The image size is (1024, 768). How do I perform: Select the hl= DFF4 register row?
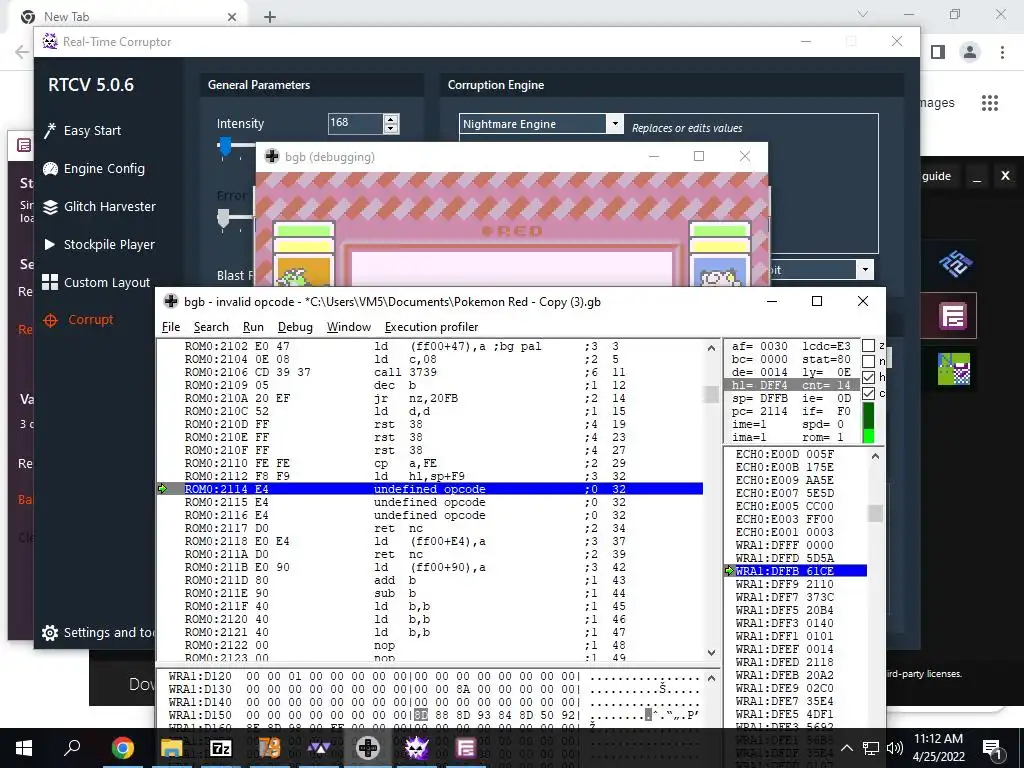point(792,385)
